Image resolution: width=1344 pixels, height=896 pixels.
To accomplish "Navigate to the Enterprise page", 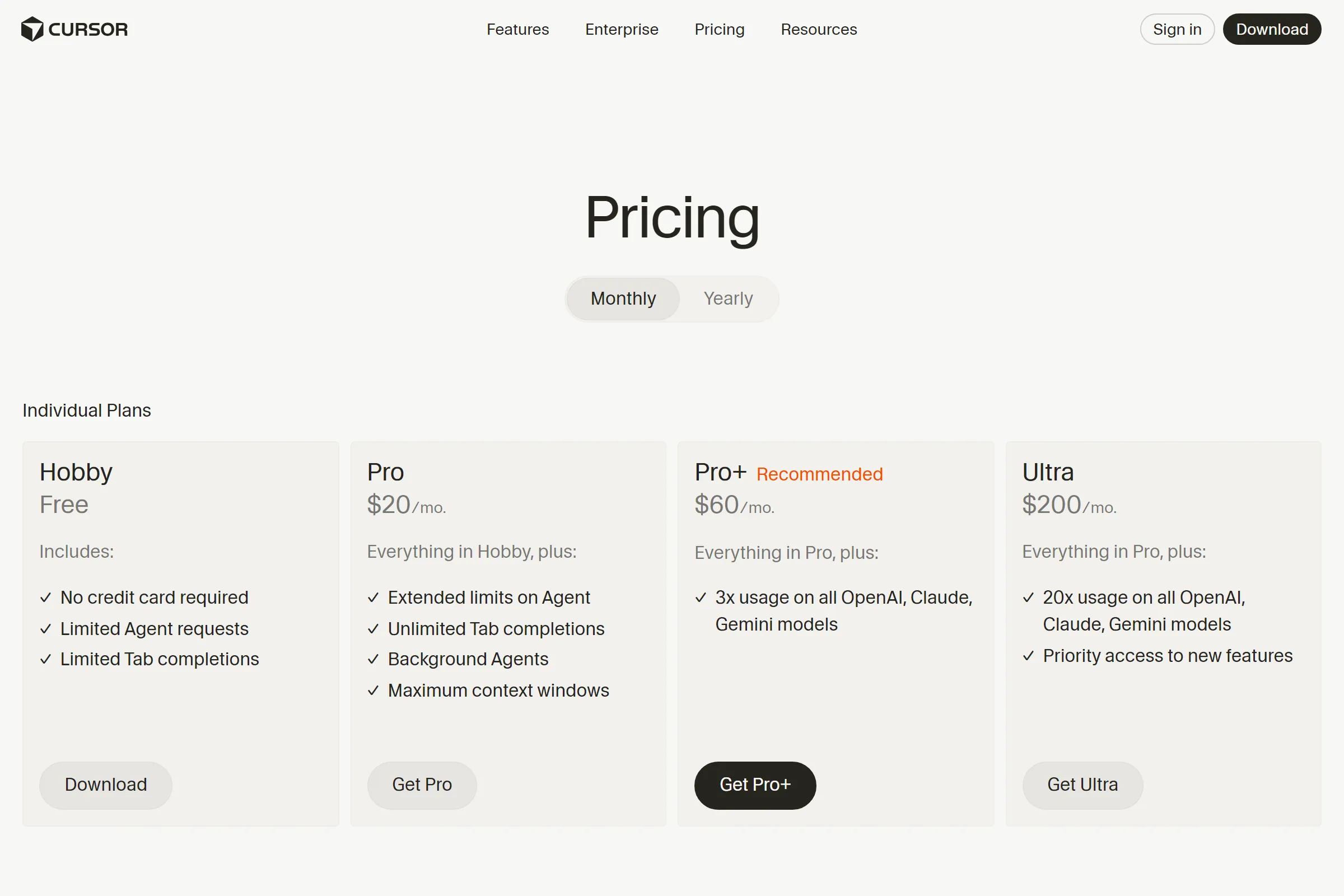I will tap(621, 29).
